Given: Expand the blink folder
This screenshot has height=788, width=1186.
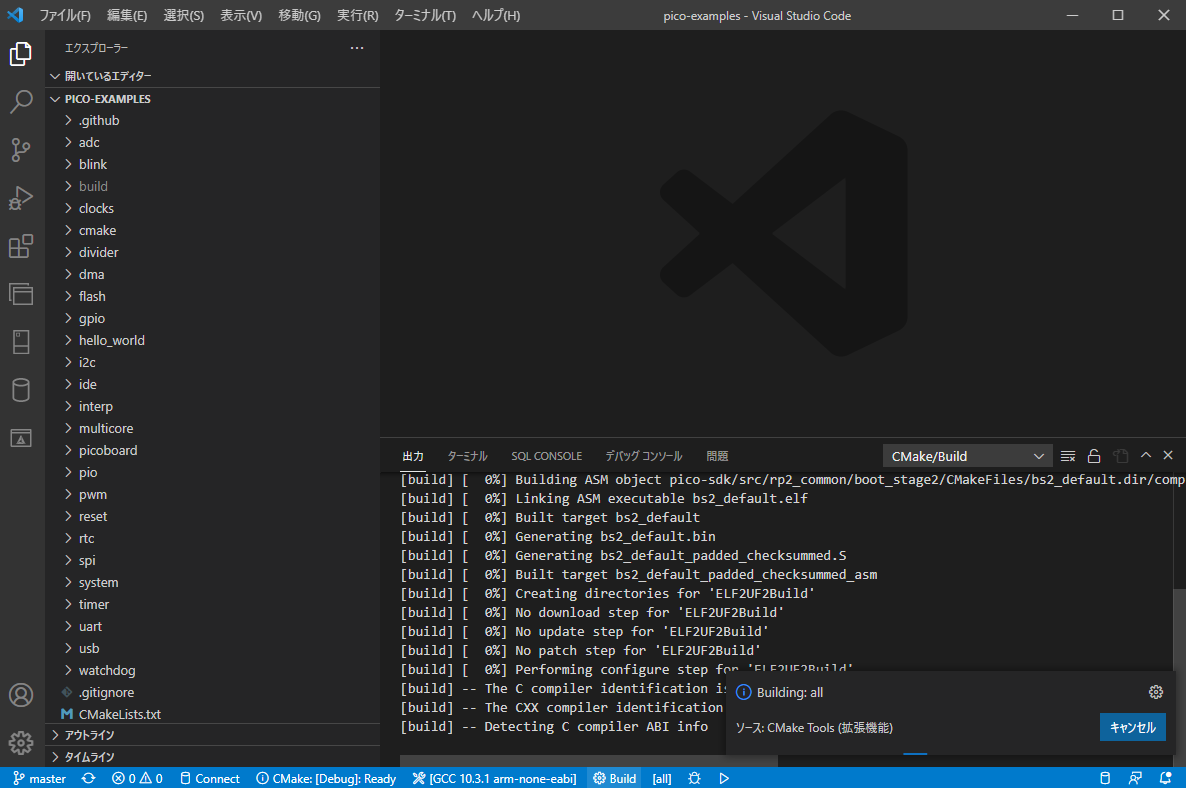Looking at the screenshot, I should coord(93,164).
